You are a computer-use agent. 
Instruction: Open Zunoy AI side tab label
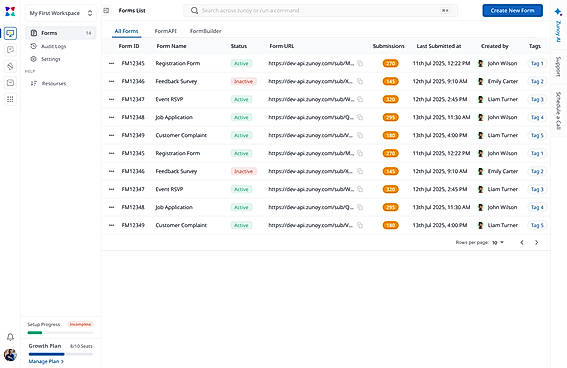tap(558, 31)
